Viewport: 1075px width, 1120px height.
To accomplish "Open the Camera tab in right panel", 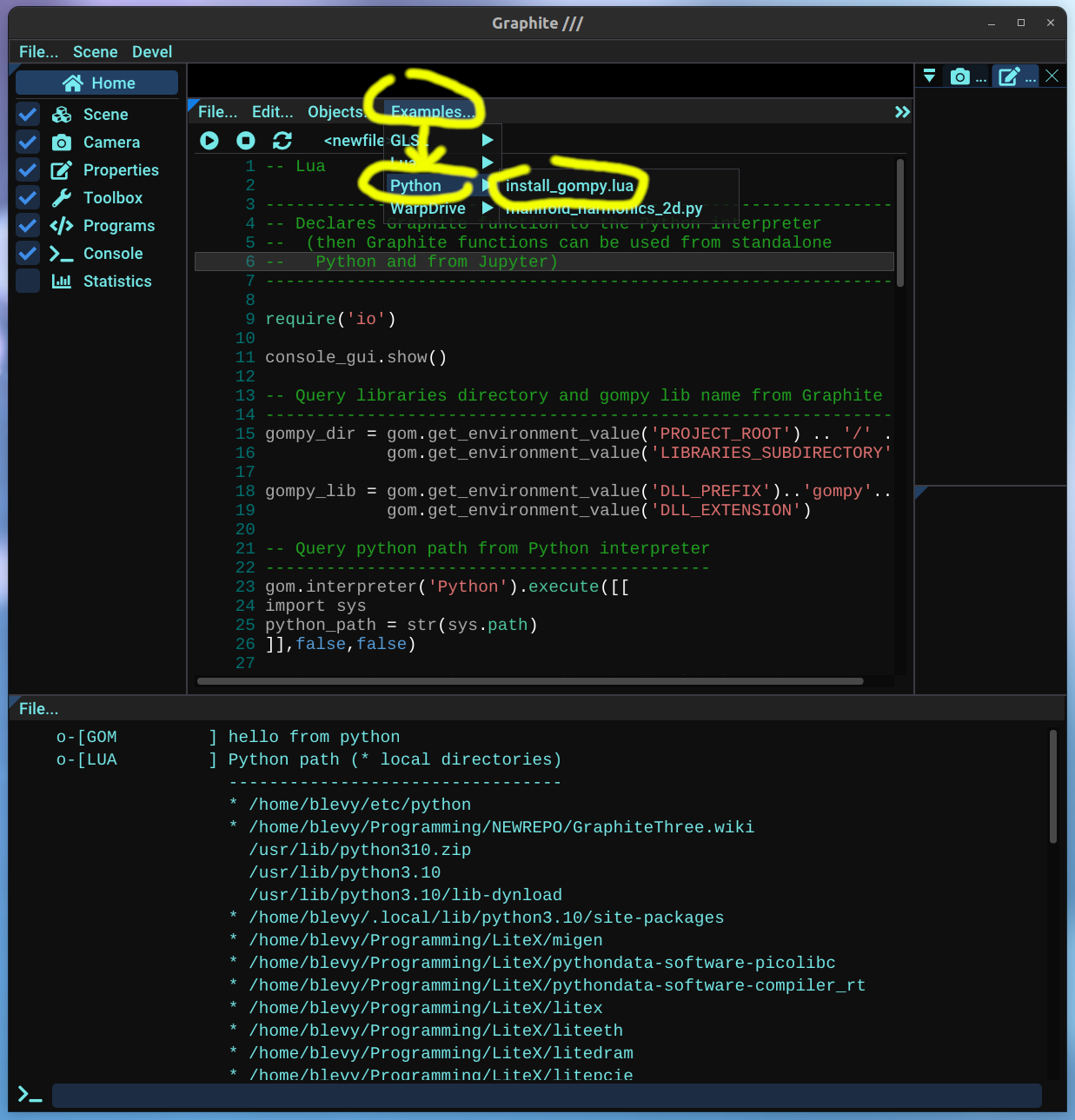I will [960, 77].
